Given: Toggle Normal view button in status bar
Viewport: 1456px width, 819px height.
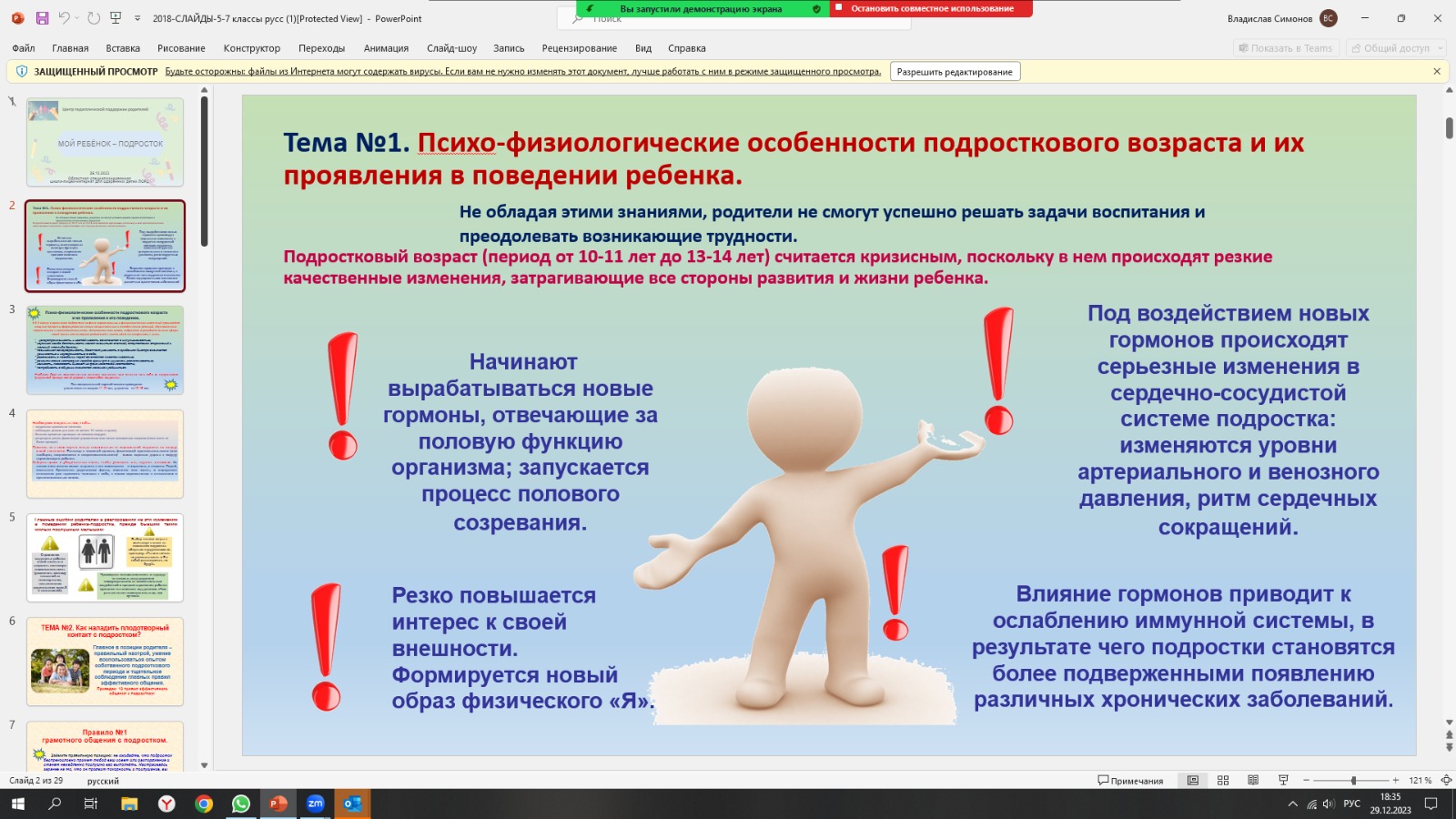Looking at the screenshot, I should 1193,781.
